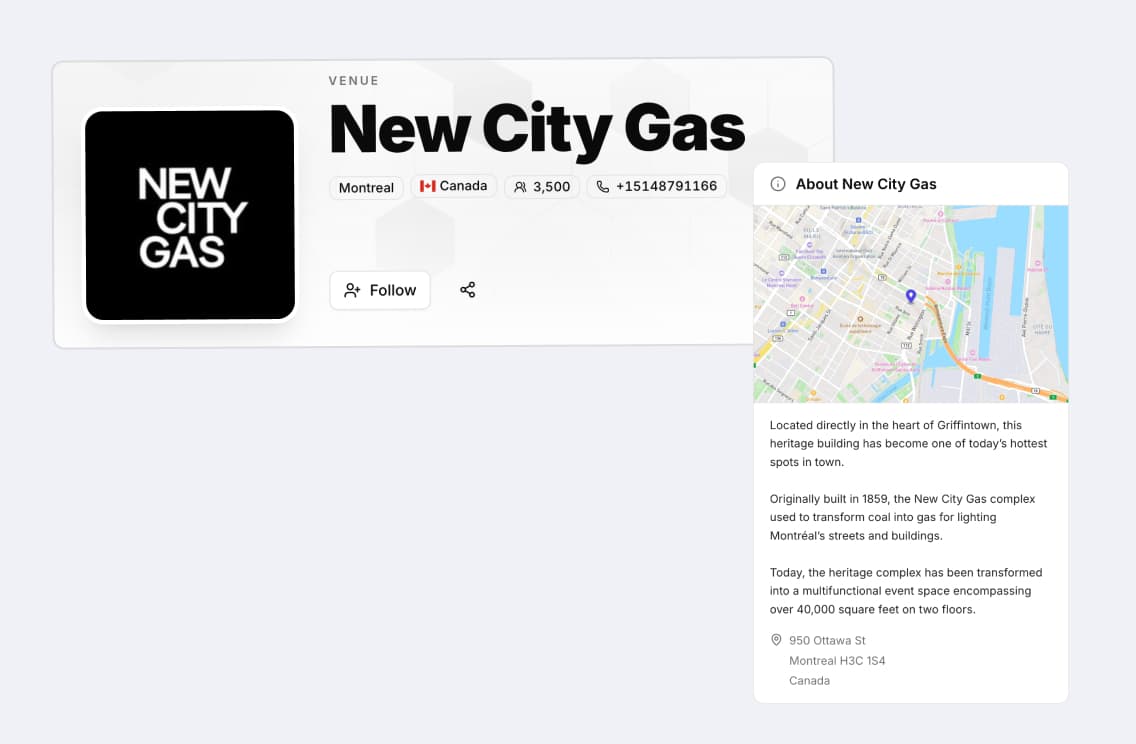The height and width of the screenshot is (744, 1136).
Task: Click the New City Gas logo thumbnail
Action: [x=191, y=215]
